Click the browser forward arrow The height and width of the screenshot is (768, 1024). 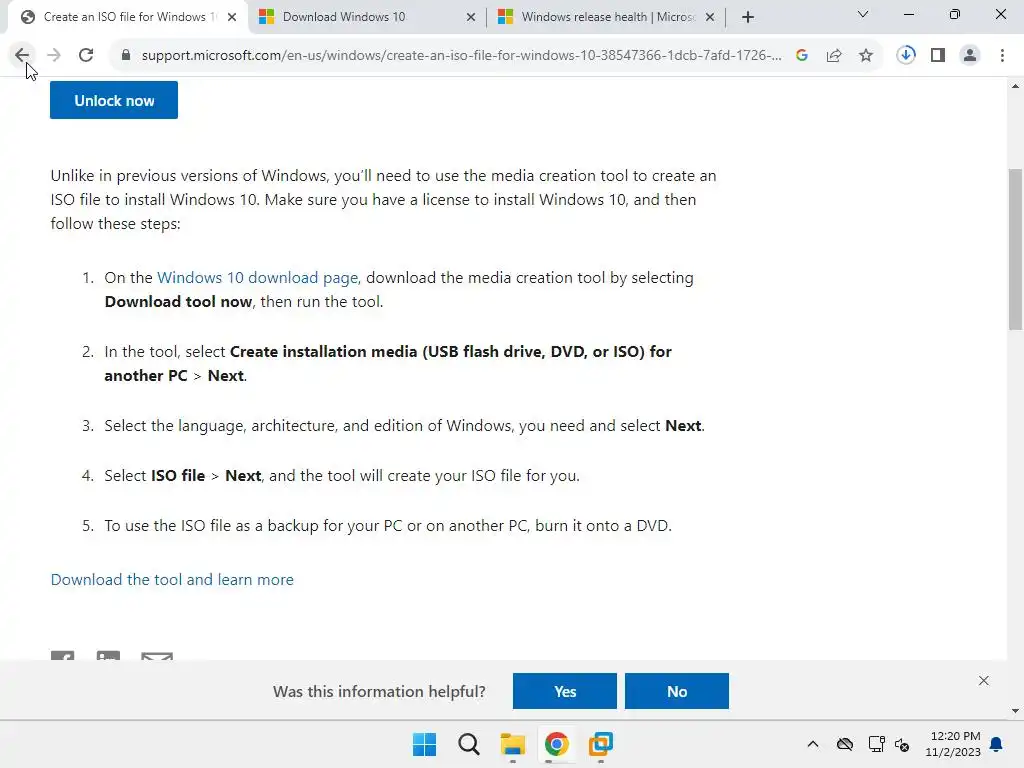54,55
